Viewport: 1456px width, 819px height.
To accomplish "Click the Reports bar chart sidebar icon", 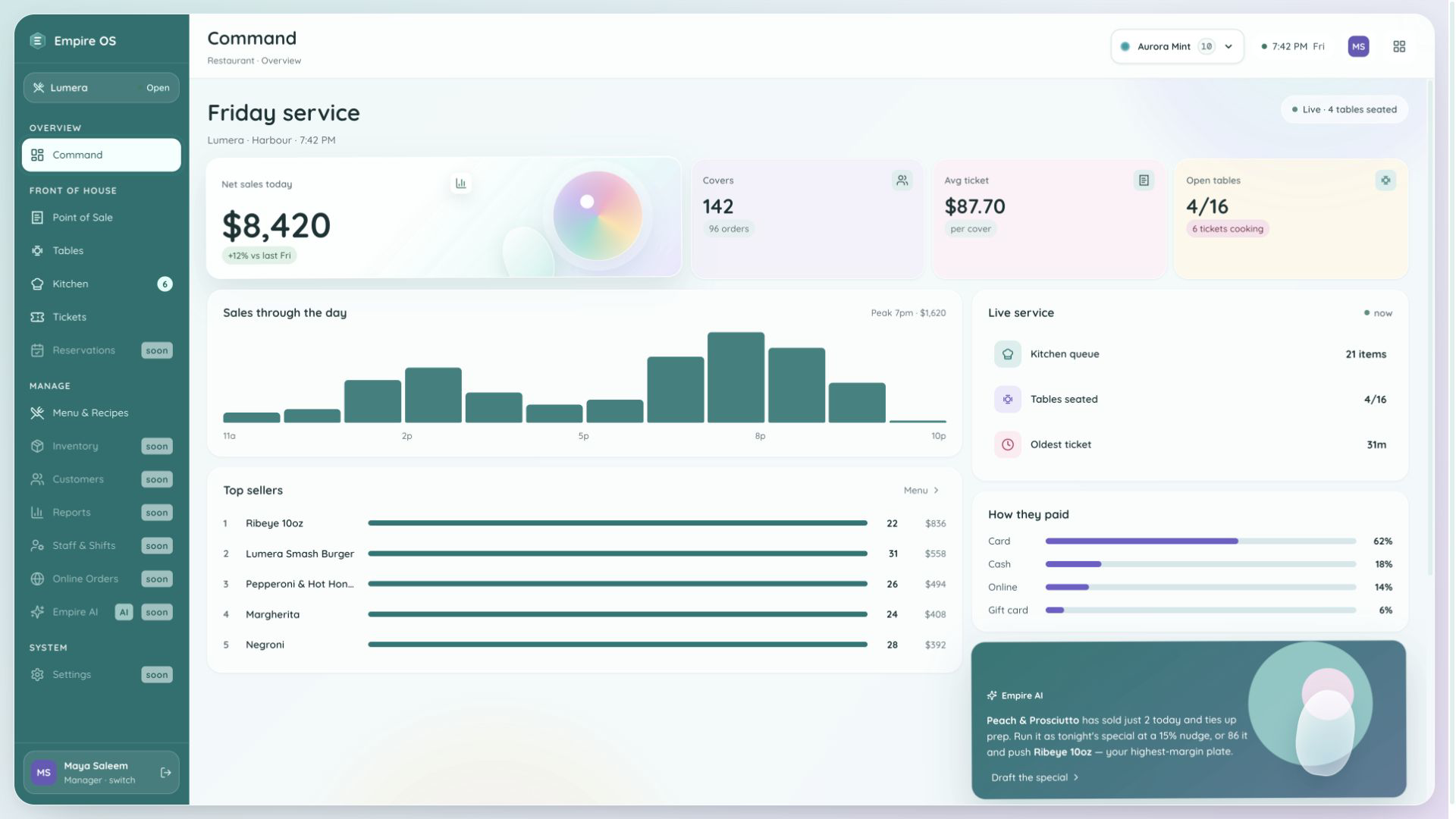I will (37, 513).
